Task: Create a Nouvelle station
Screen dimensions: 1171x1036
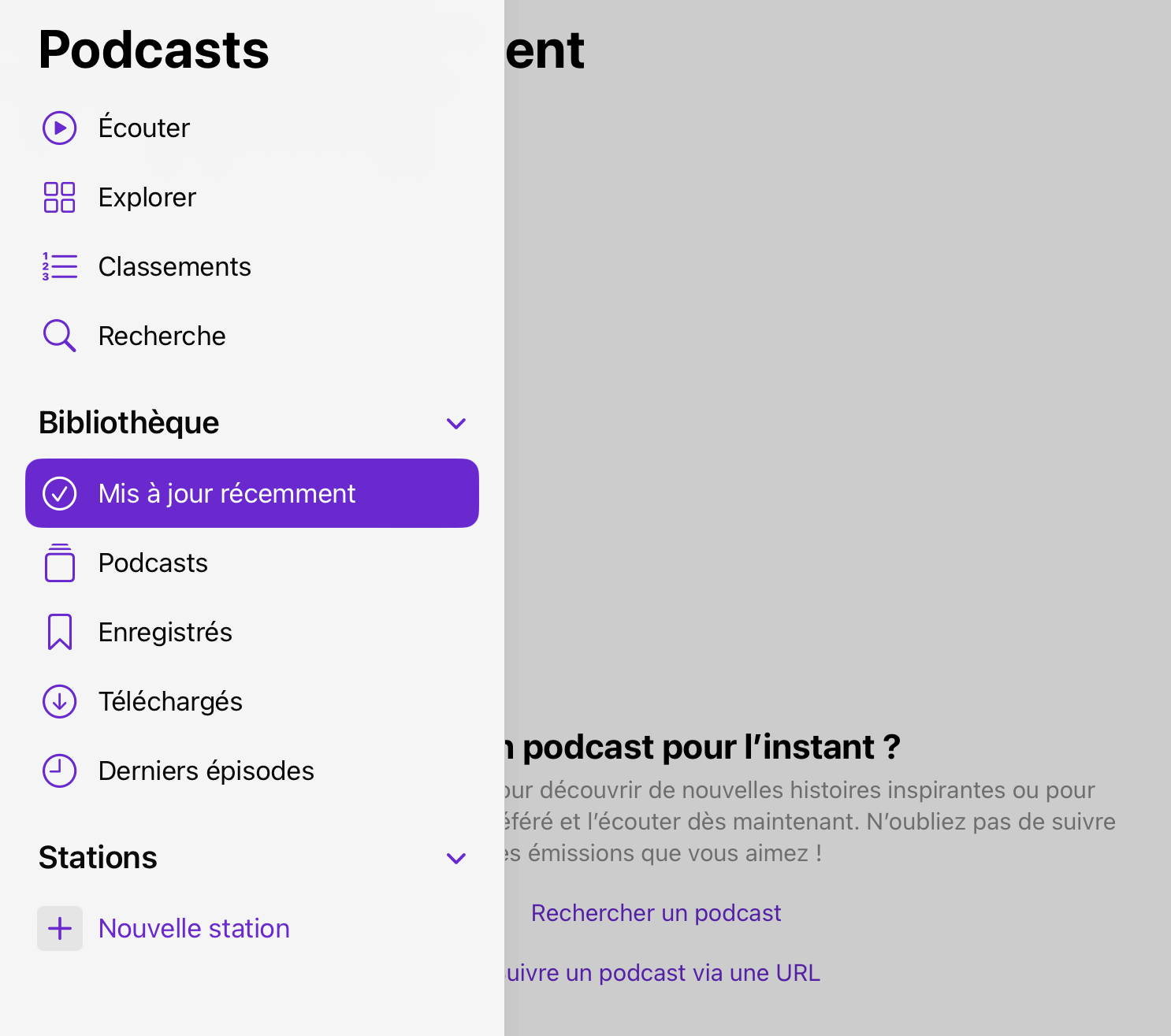Action: [193, 928]
